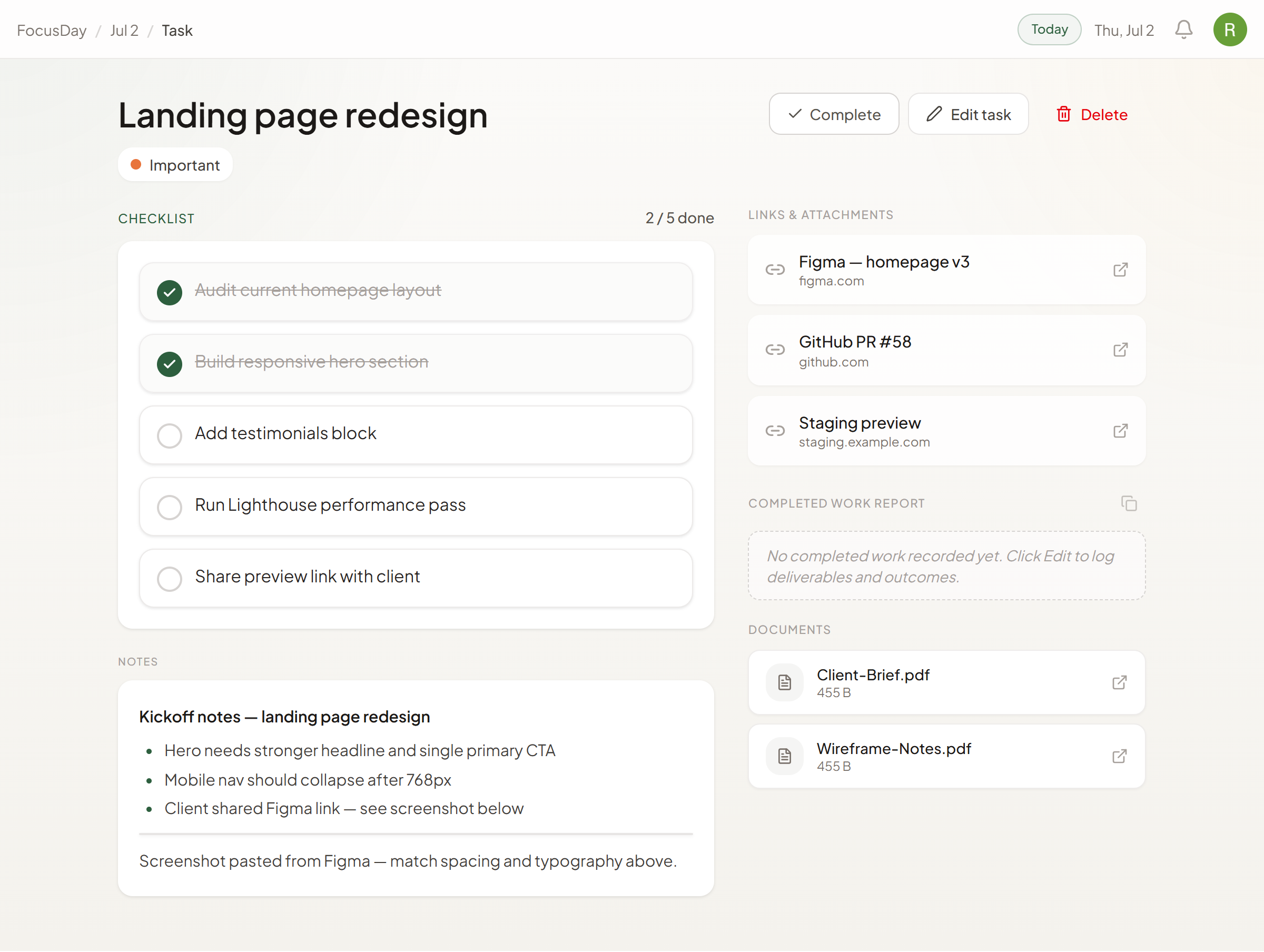Click the Edit task button
The height and width of the screenshot is (952, 1264).
[x=968, y=114]
